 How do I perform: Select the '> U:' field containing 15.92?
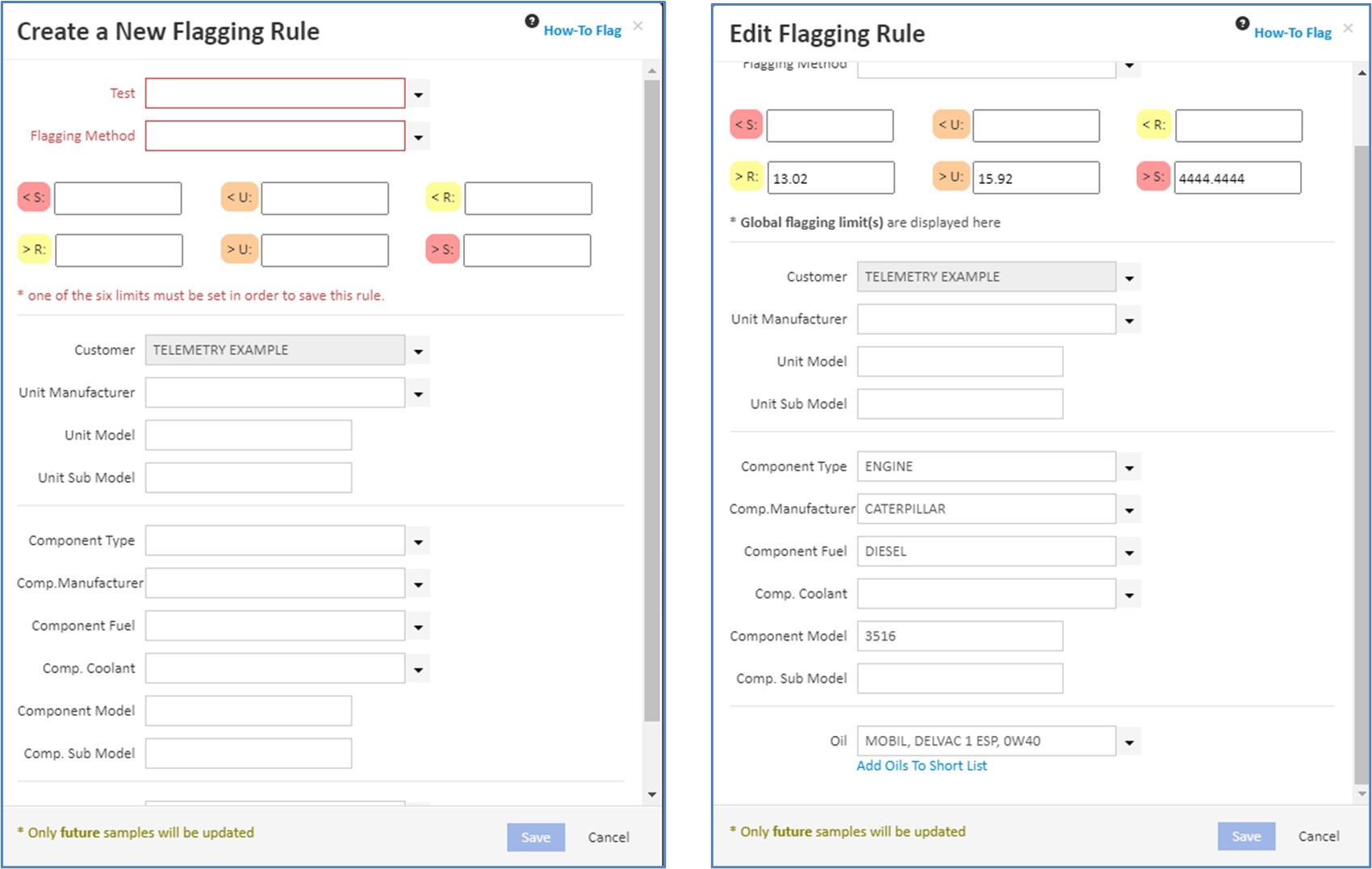tap(1035, 178)
